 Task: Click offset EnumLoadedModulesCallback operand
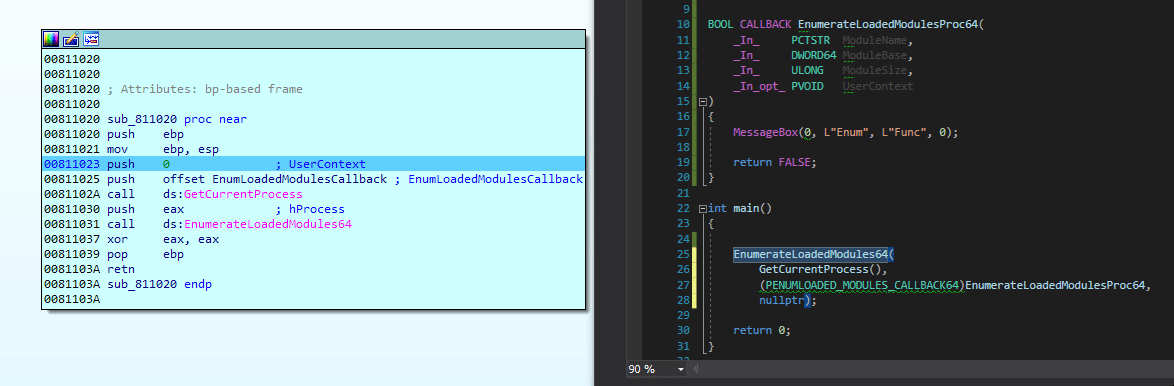point(275,179)
